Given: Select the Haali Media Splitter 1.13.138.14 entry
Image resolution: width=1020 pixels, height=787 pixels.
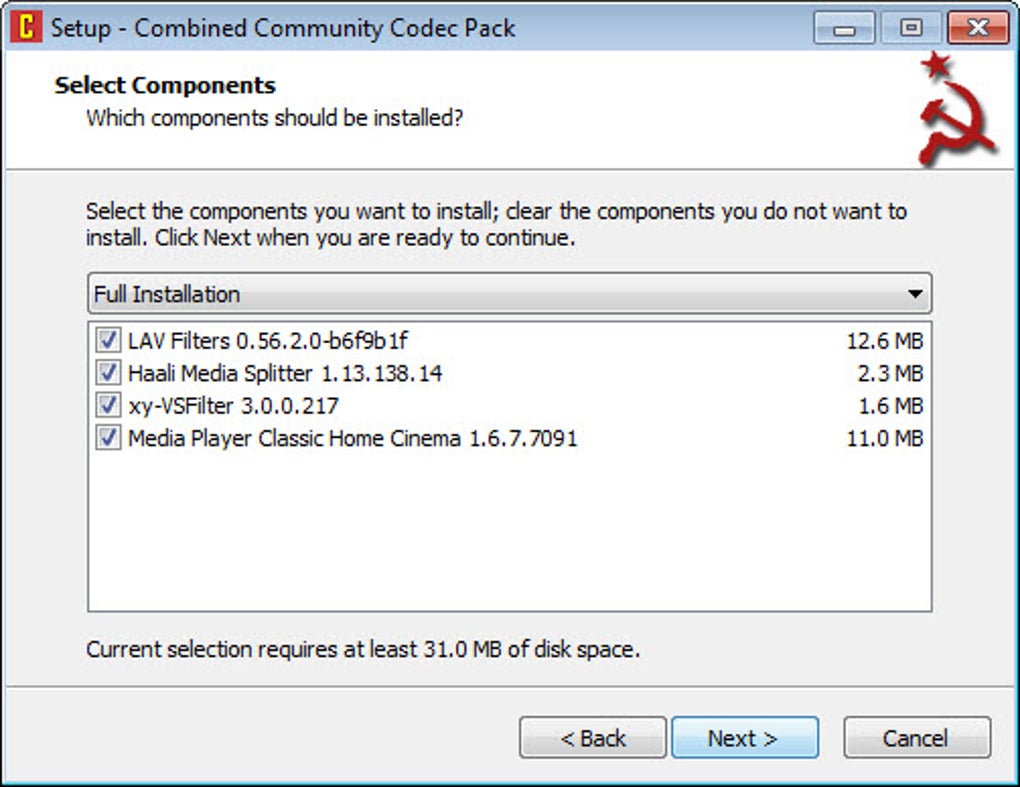Looking at the screenshot, I should click(x=285, y=374).
